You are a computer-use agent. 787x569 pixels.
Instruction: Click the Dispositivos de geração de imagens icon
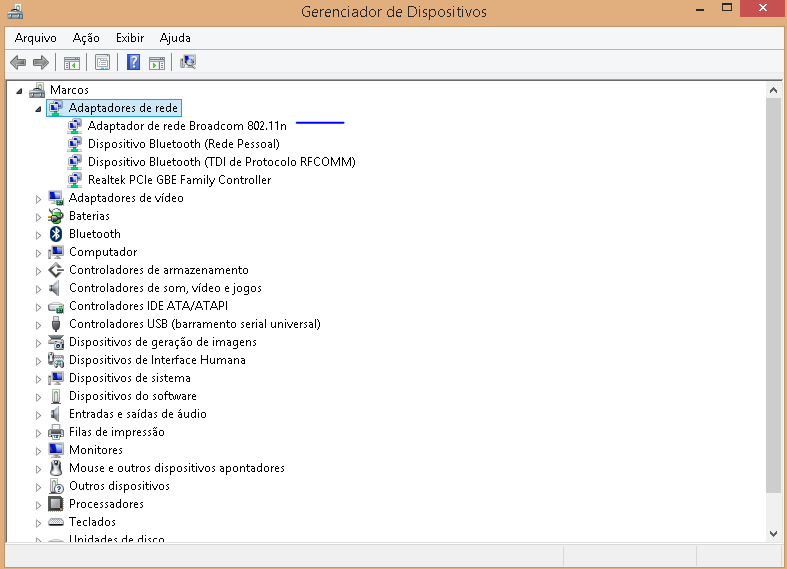point(56,342)
